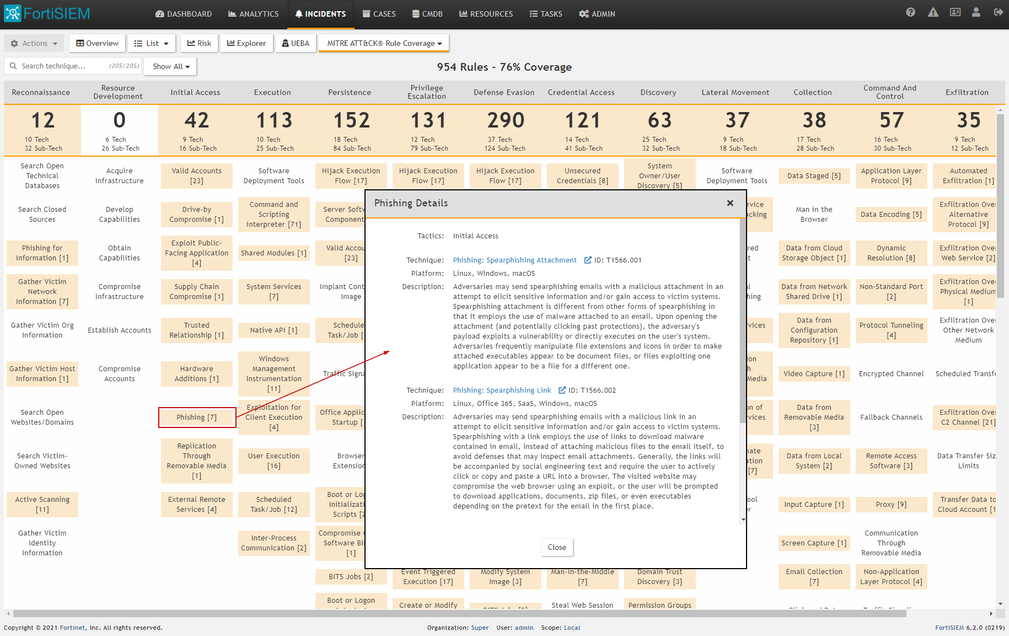The image size is (1009, 636).
Task: Open the Explorer view
Action: [x=246, y=43]
